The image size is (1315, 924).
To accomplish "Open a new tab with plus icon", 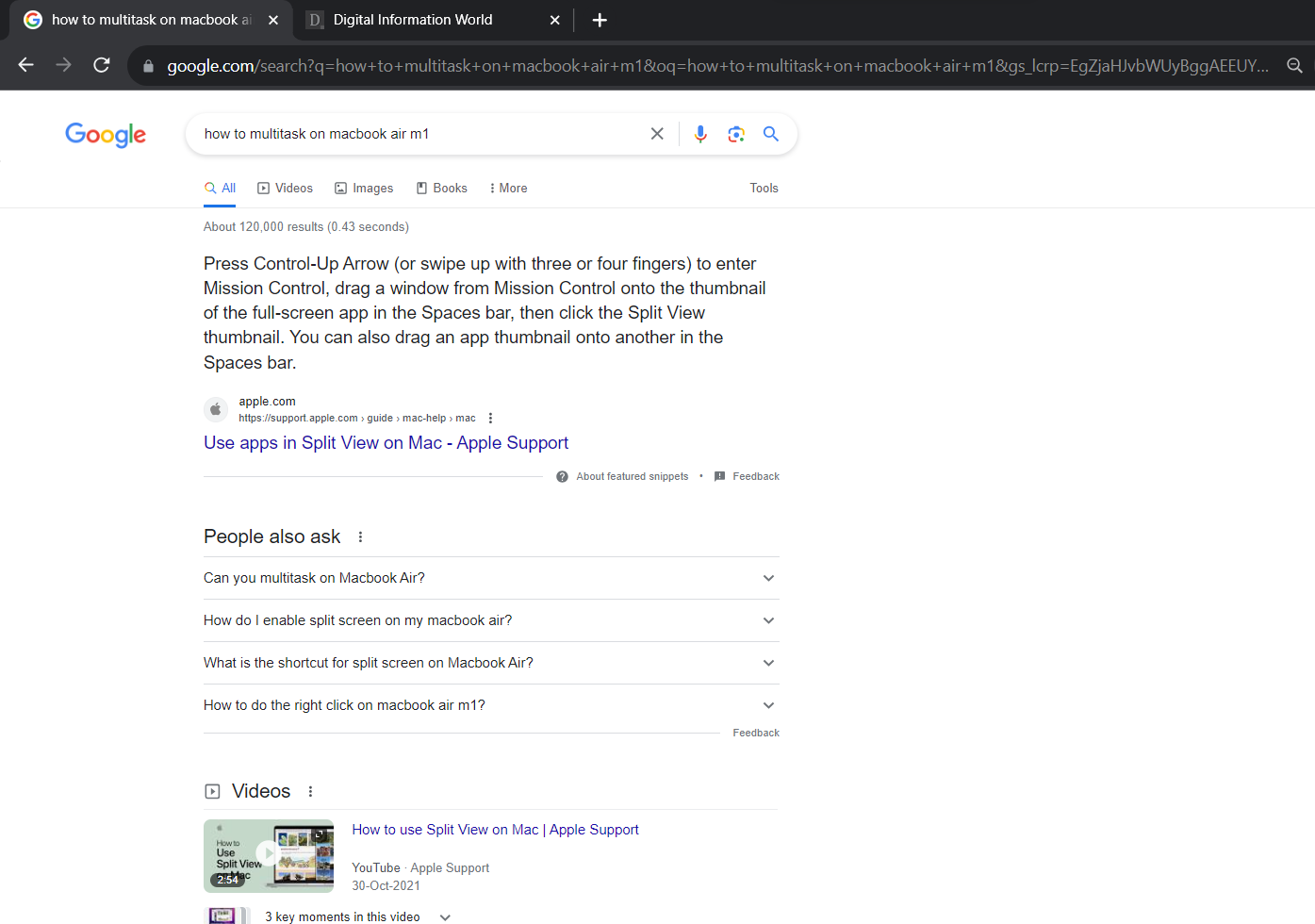I will pos(600,20).
